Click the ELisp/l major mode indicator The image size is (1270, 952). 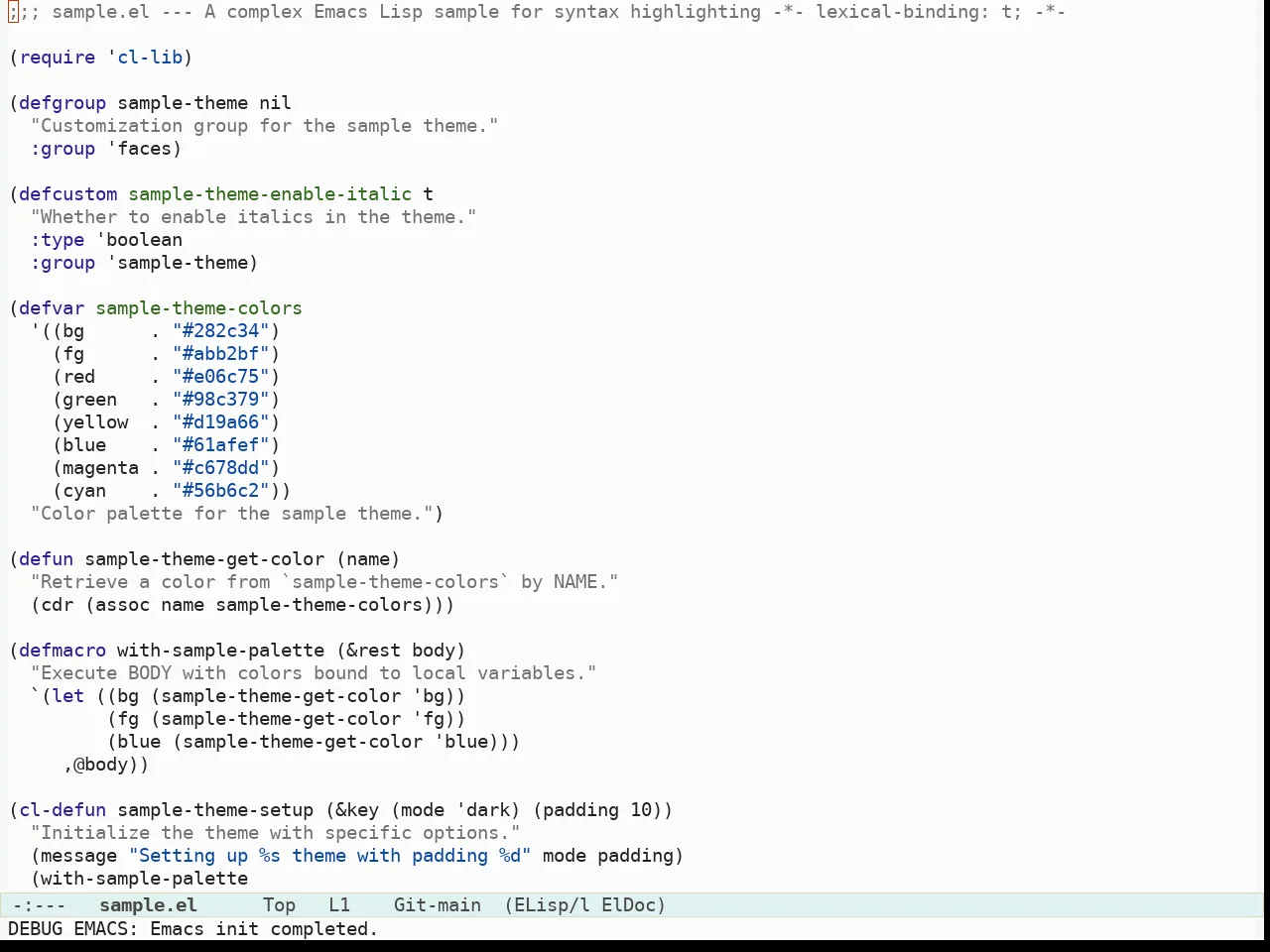click(x=547, y=905)
